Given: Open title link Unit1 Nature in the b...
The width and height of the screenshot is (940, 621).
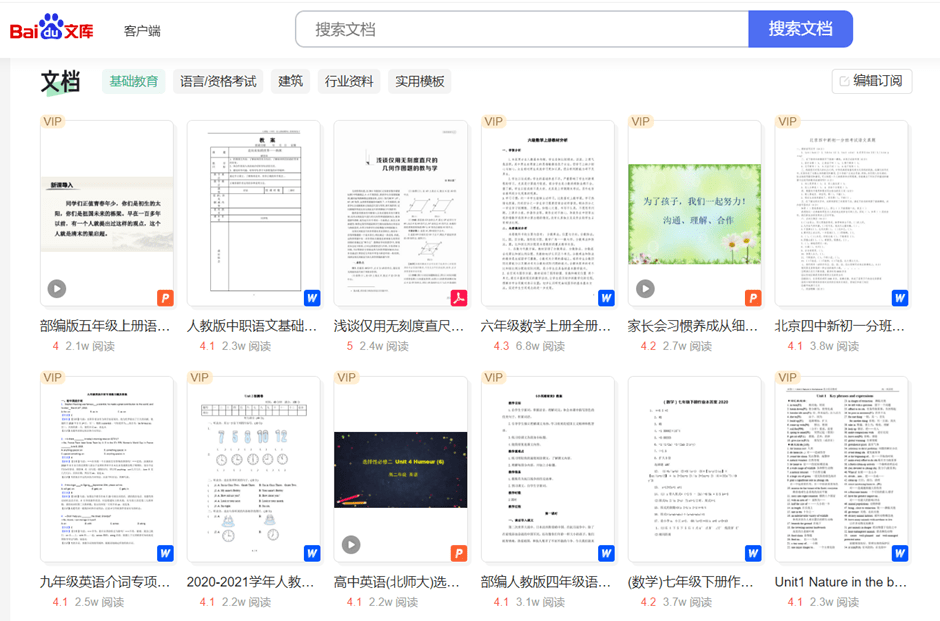Looking at the screenshot, I should tap(840, 582).
